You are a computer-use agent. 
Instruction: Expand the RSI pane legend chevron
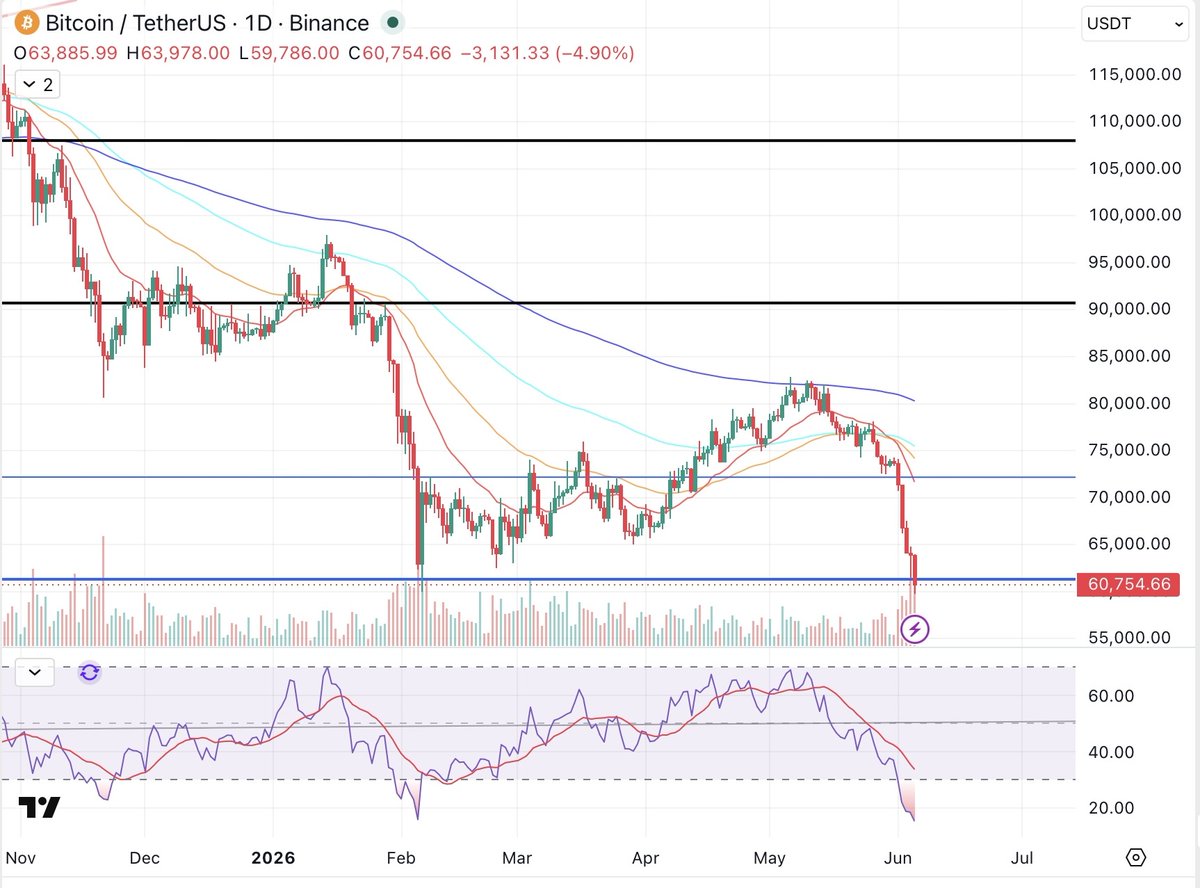click(x=35, y=672)
